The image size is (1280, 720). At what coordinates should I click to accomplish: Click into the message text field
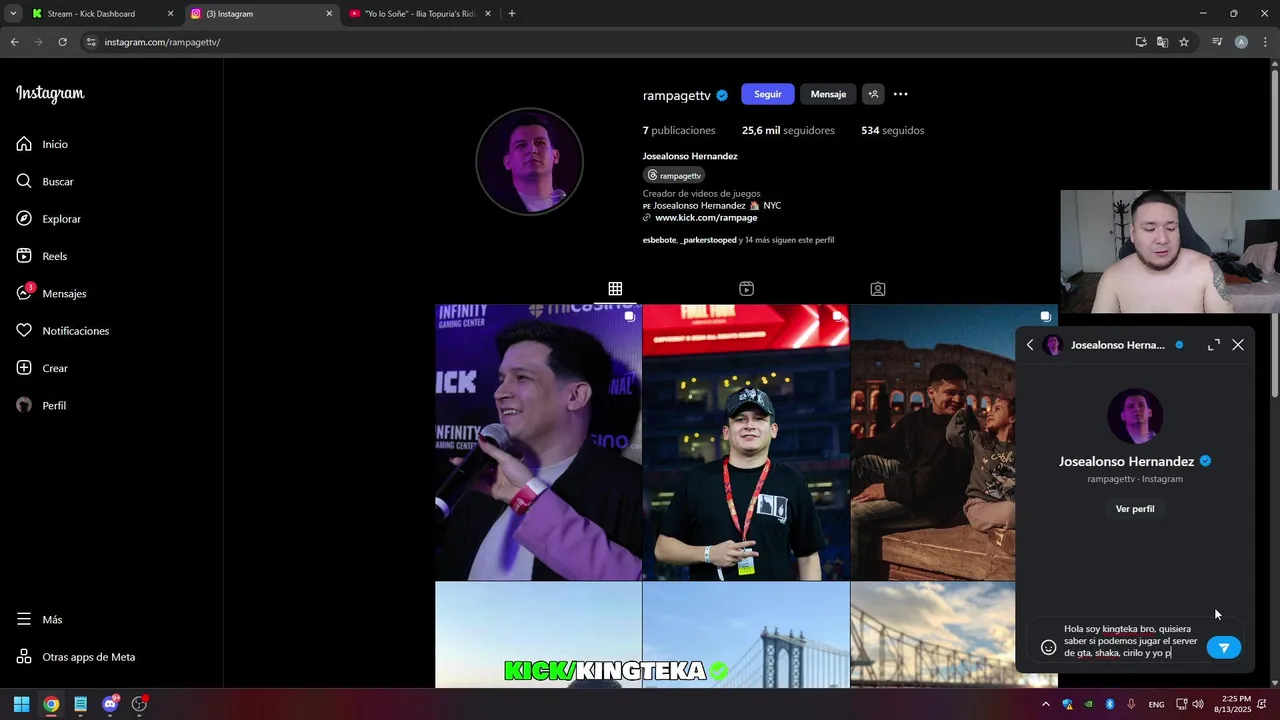1130,641
